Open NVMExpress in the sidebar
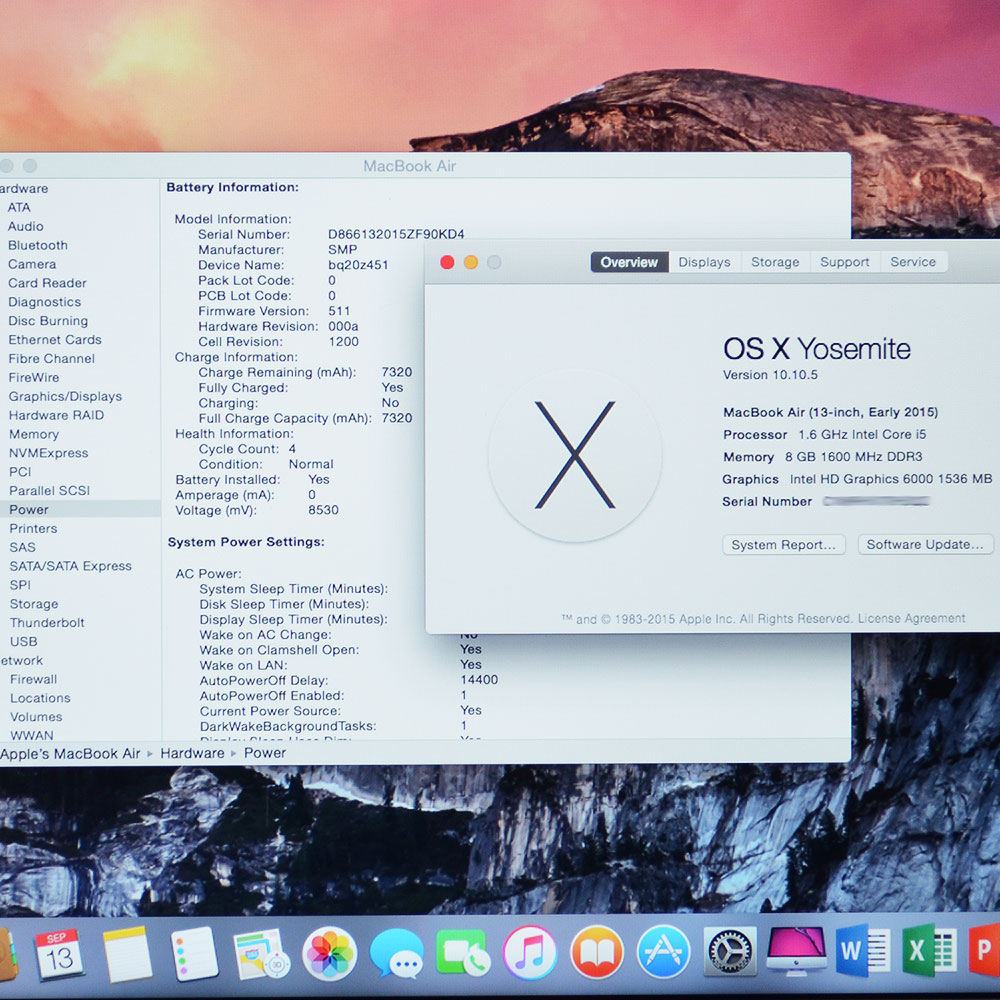Screen dimensions: 1000x1000 point(48,453)
